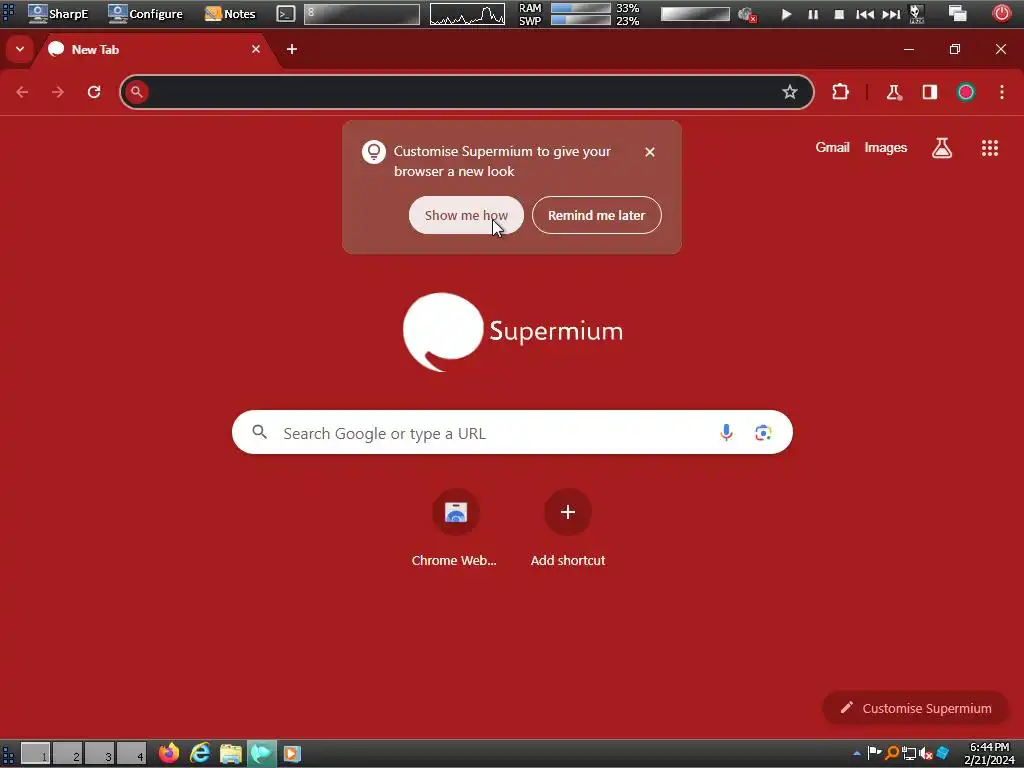Adjust the volume slider in top bar
This screenshot has width=1024, height=768.
pos(695,14)
